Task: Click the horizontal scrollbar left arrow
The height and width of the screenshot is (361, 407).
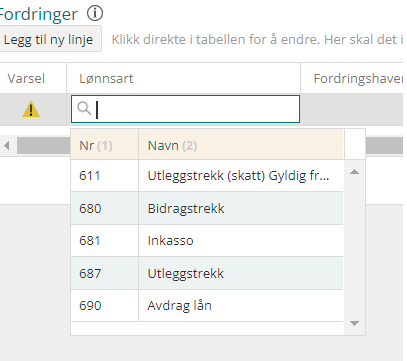Action: (x=7, y=146)
